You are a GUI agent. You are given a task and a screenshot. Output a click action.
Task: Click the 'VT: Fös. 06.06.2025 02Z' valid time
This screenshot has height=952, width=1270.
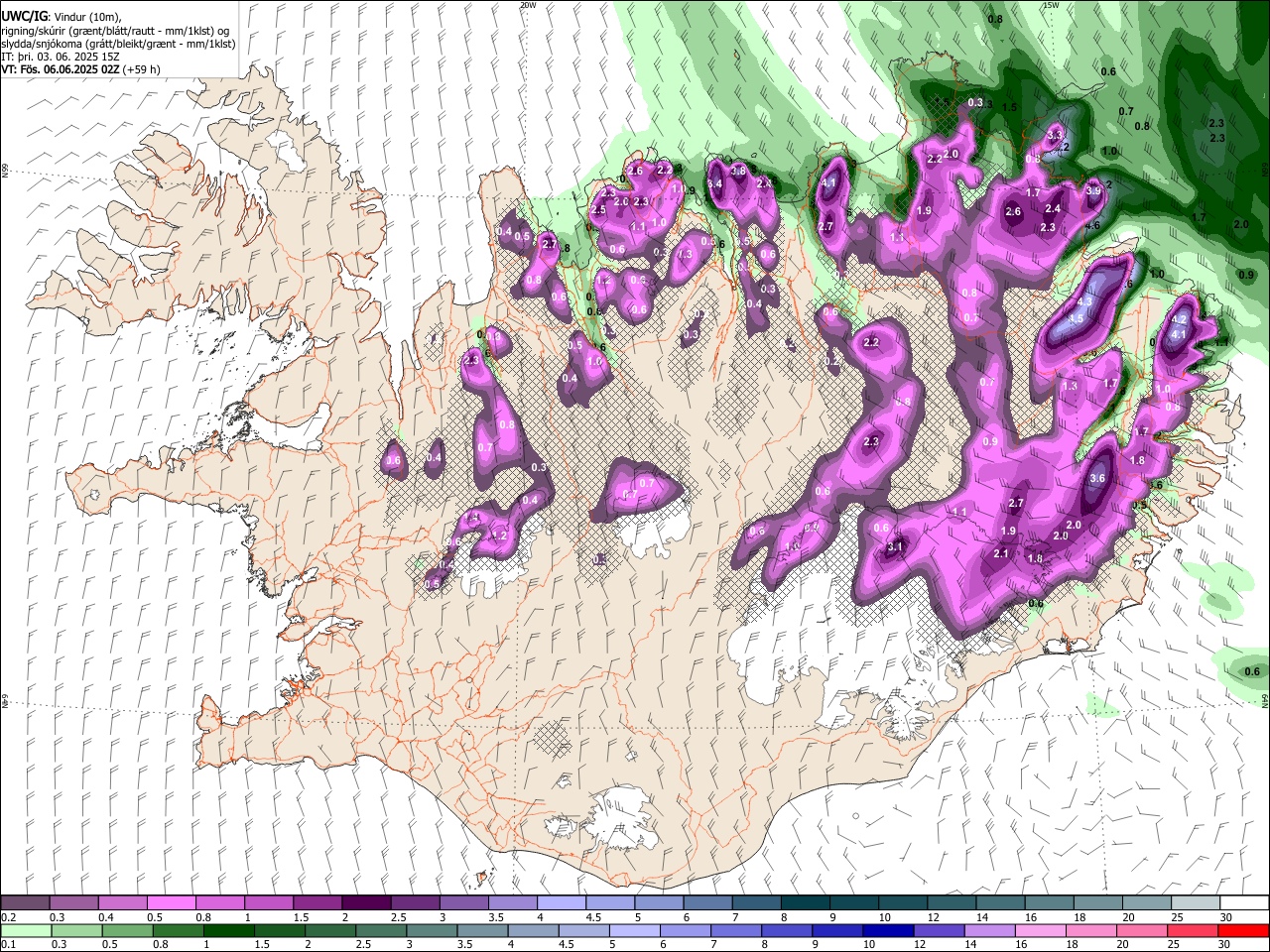click(x=60, y=69)
